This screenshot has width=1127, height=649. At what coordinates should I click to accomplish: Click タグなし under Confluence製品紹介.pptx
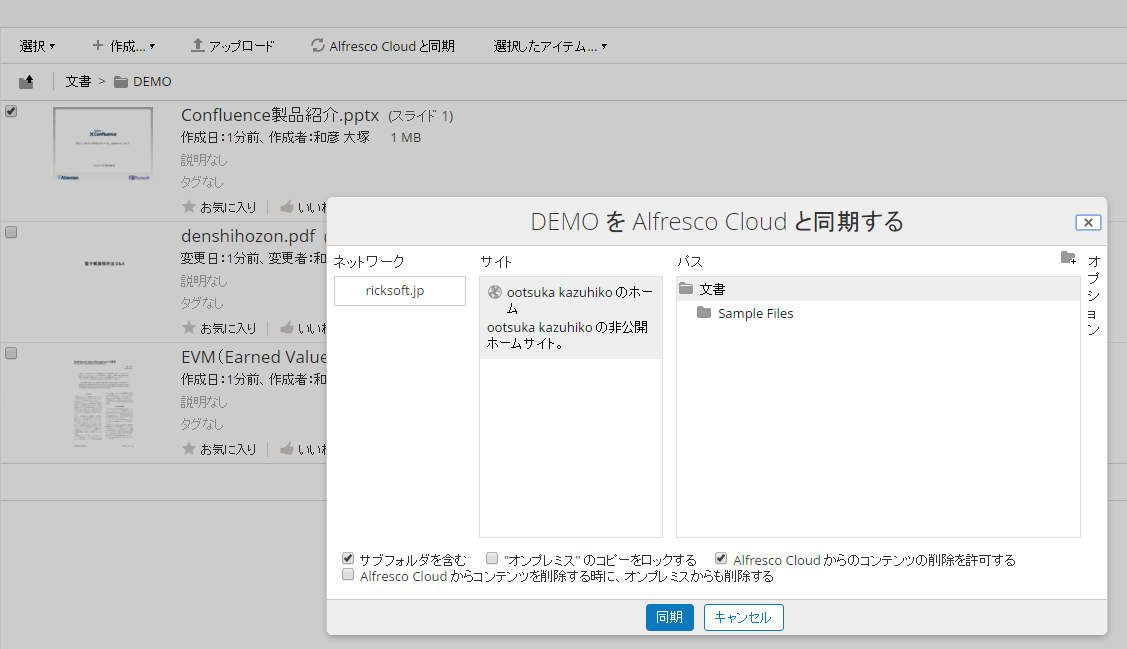pos(202,183)
